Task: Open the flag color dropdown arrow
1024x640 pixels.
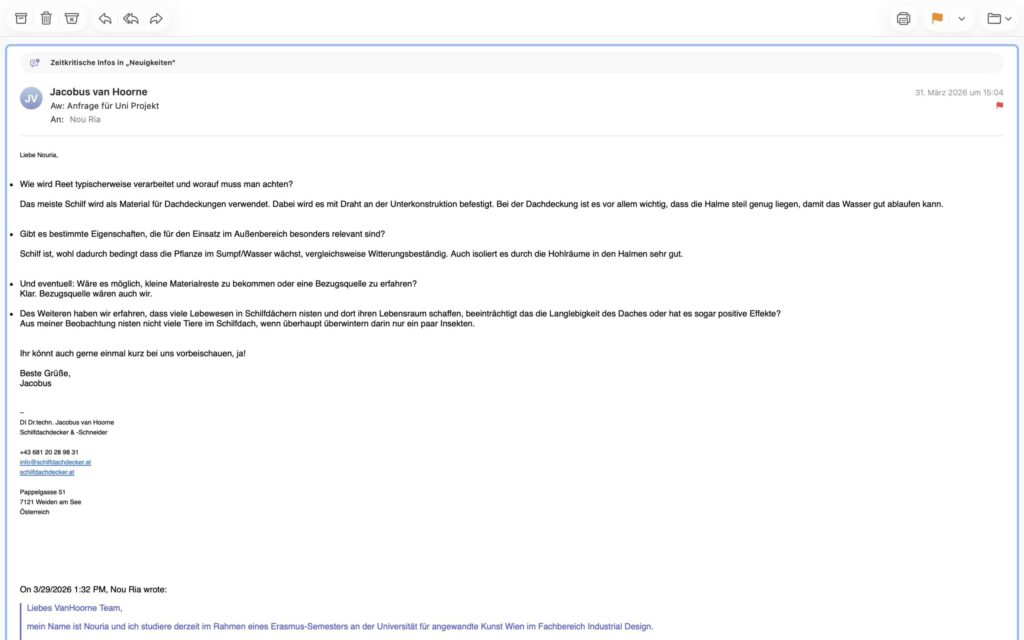Action: pyautogui.click(x=962, y=18)
